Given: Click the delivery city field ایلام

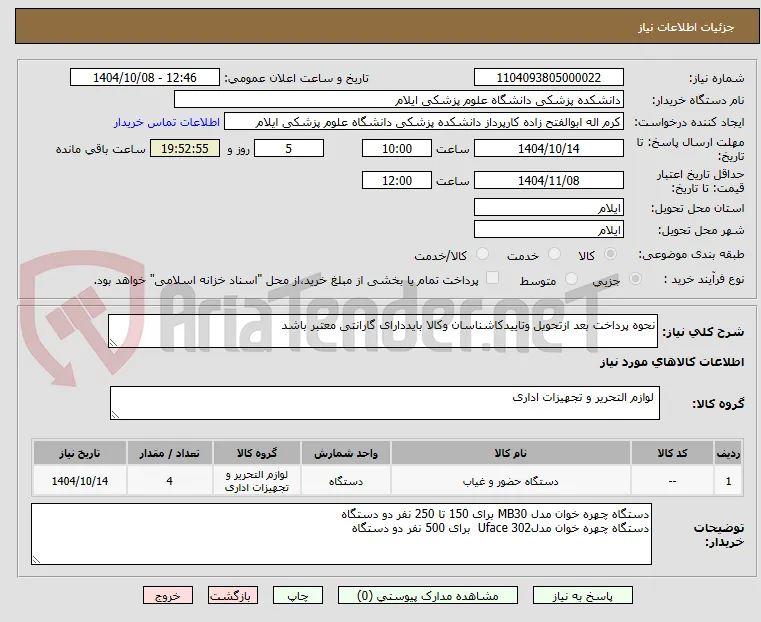Looking at the screenshot, I should (548, 229).
